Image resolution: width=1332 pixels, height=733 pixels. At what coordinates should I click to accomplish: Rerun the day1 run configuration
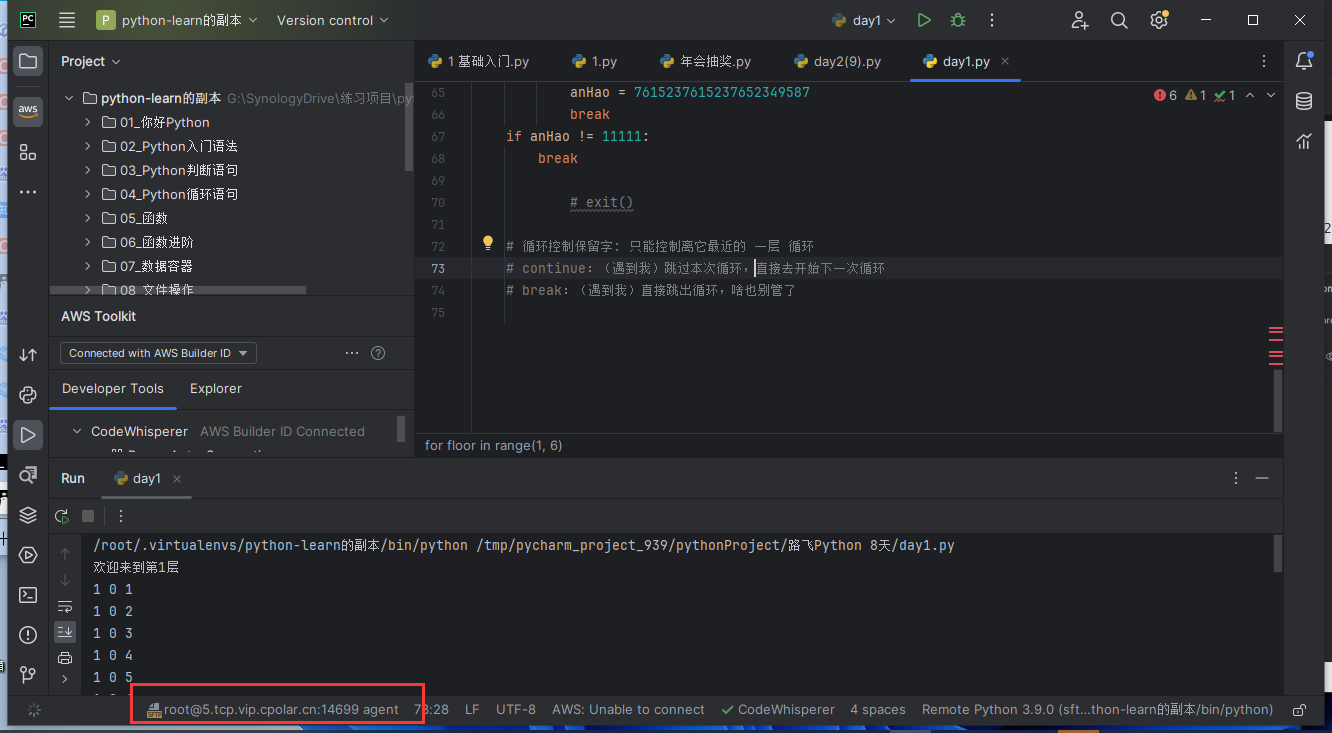coord(62,516)
